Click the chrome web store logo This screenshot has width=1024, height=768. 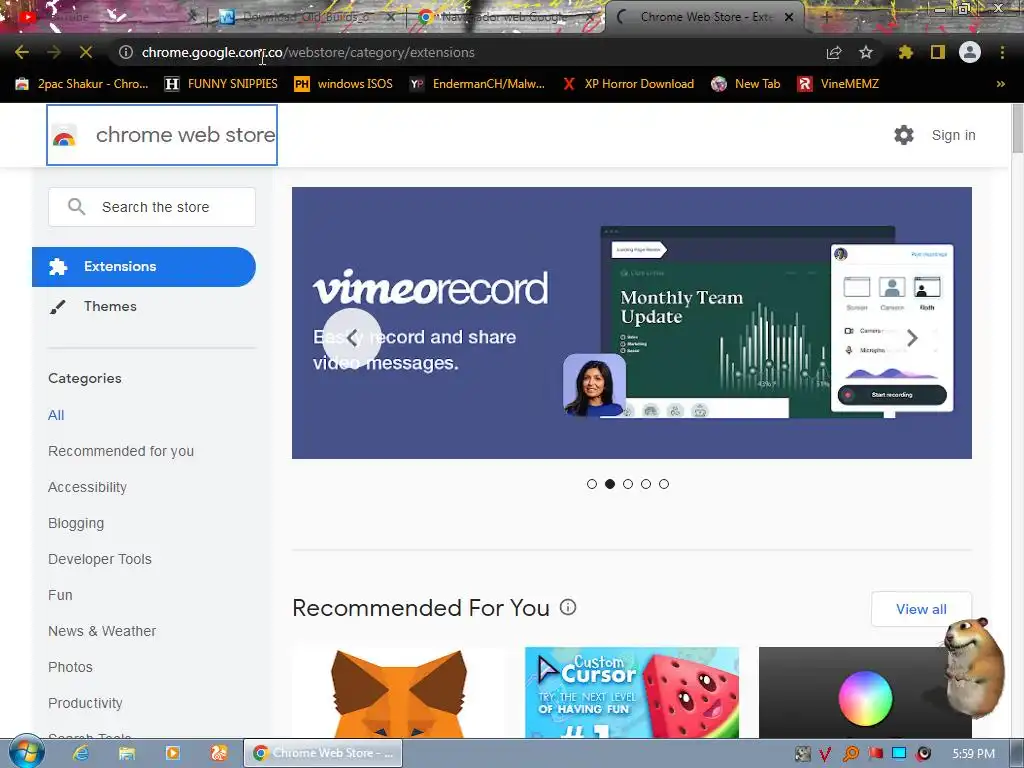pyautogui.click(x=162, y=135)
